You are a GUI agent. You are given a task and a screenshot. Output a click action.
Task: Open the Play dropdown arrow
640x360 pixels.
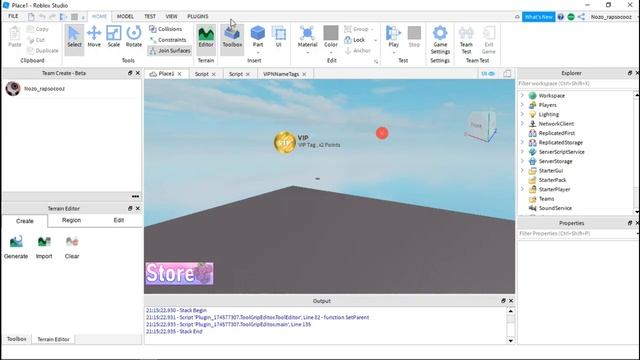coord(393,52)
